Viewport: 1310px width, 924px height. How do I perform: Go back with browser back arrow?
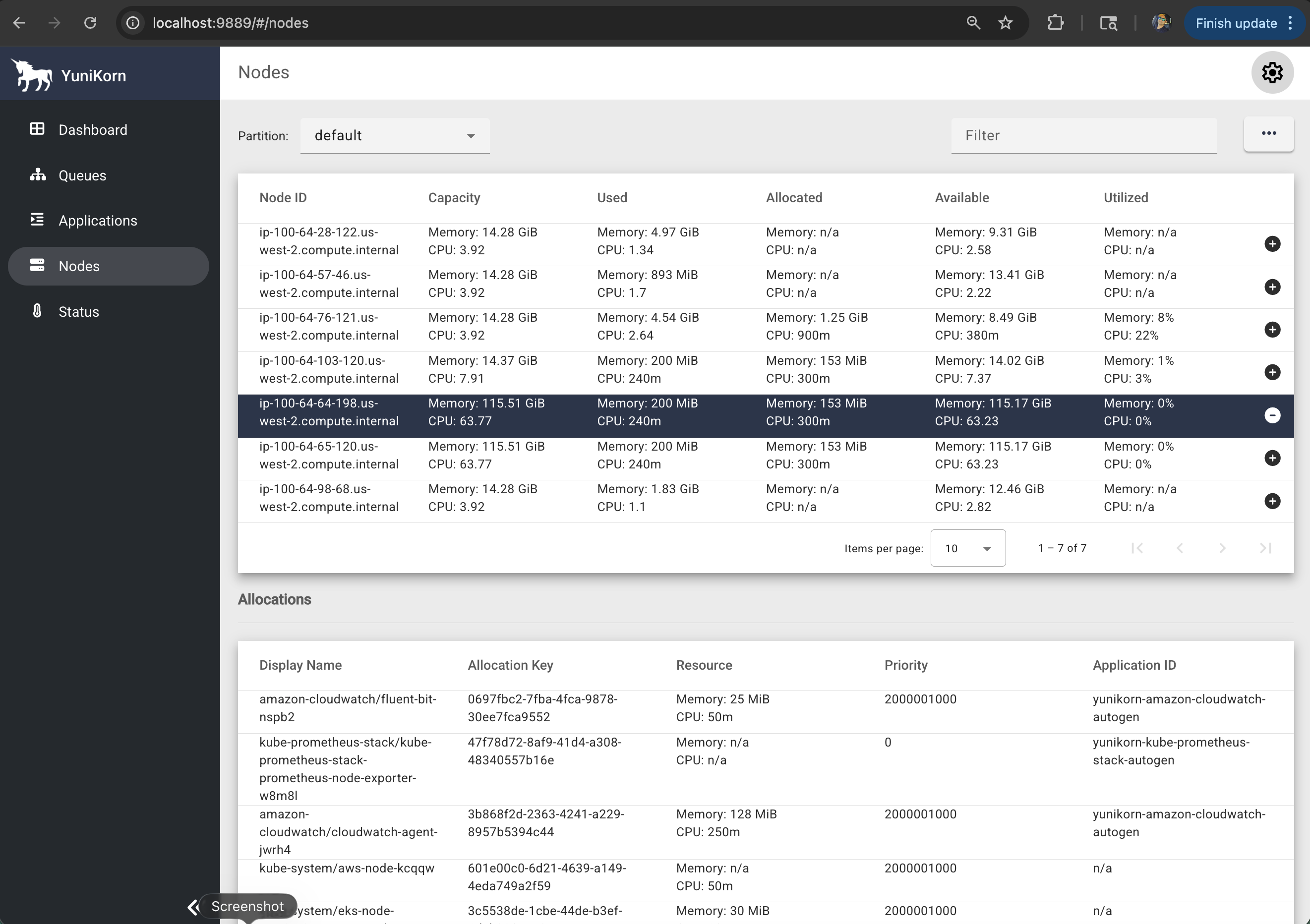(x=19, y=23)
